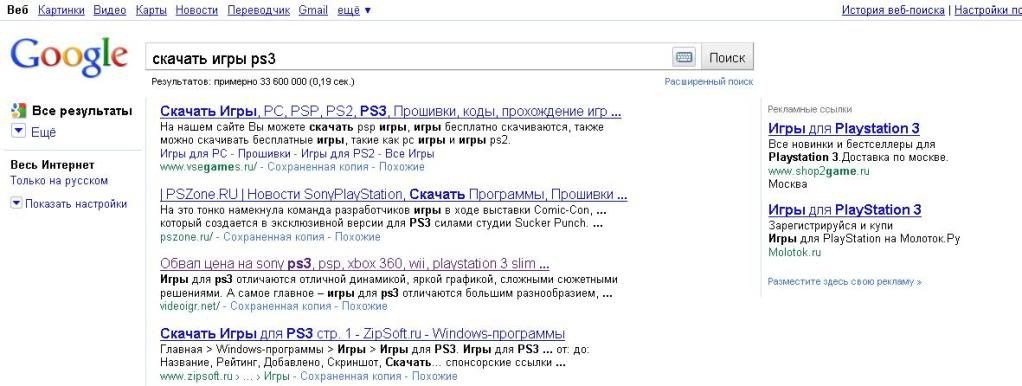Click the 'Поиск' search button
This screenshot has width=1022, height=386.
pos(727,57)
